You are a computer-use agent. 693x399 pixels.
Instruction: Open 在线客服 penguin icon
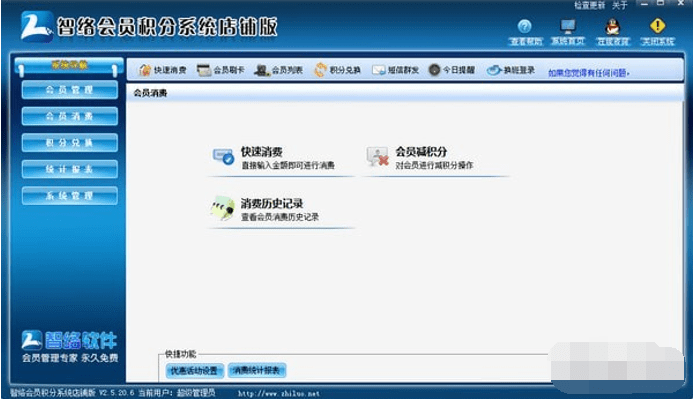(x=613, y=32)
